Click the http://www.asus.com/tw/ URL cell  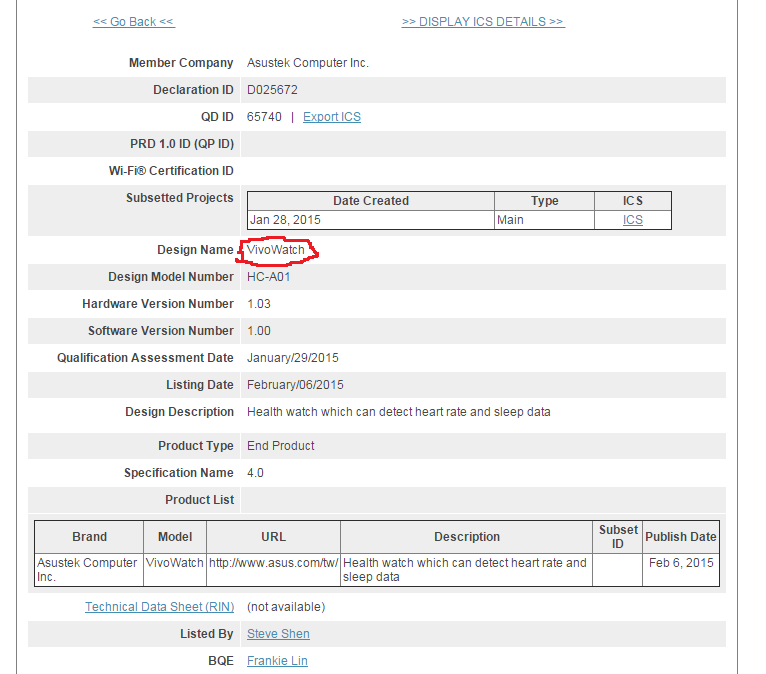273,570
